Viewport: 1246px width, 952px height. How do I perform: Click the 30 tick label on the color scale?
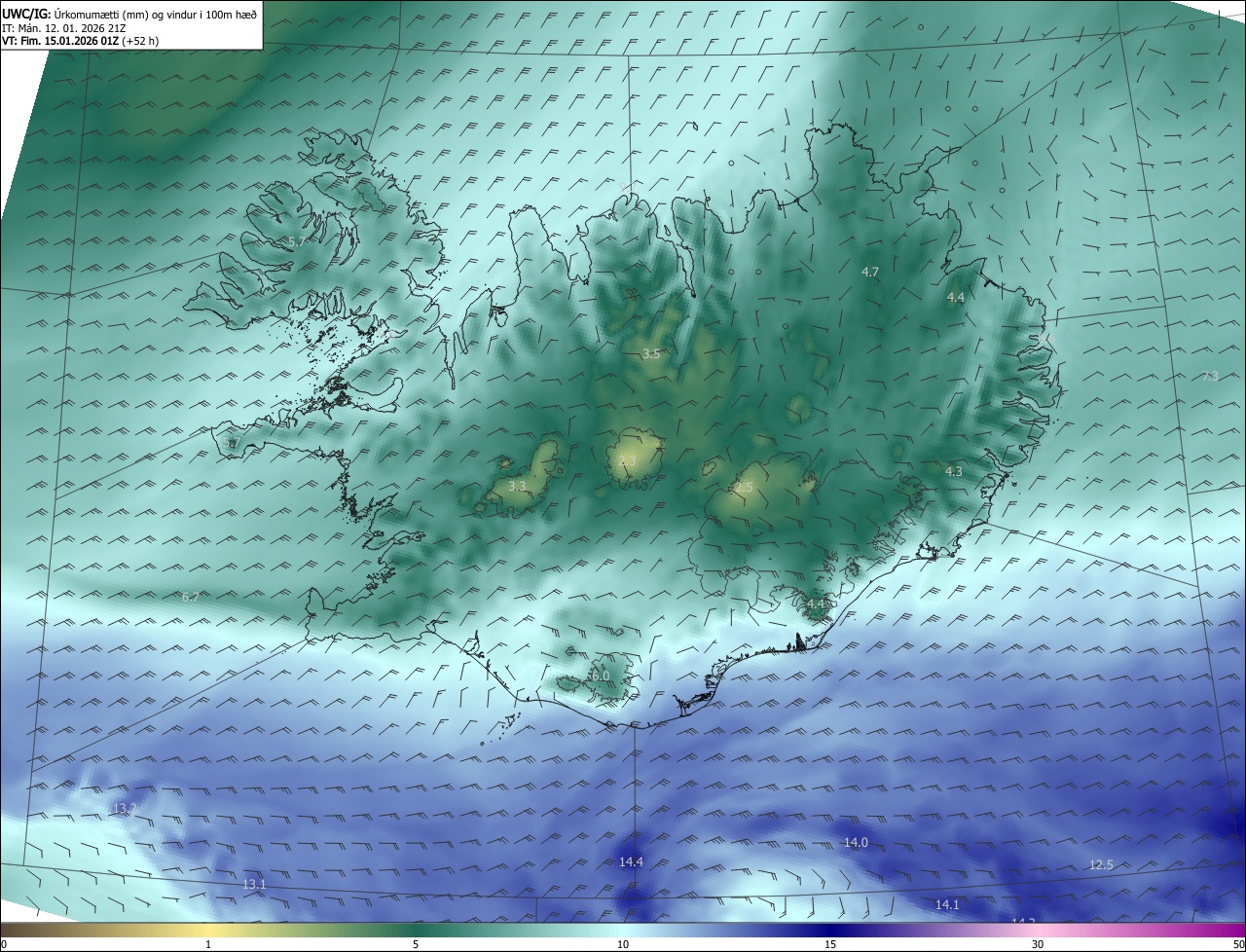point(1038,944)
